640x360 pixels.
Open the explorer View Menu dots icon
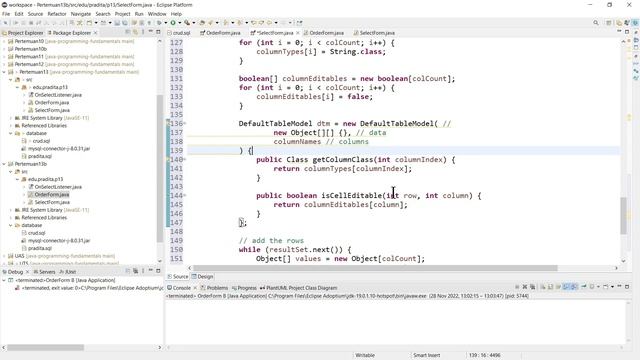click(143, 32)
